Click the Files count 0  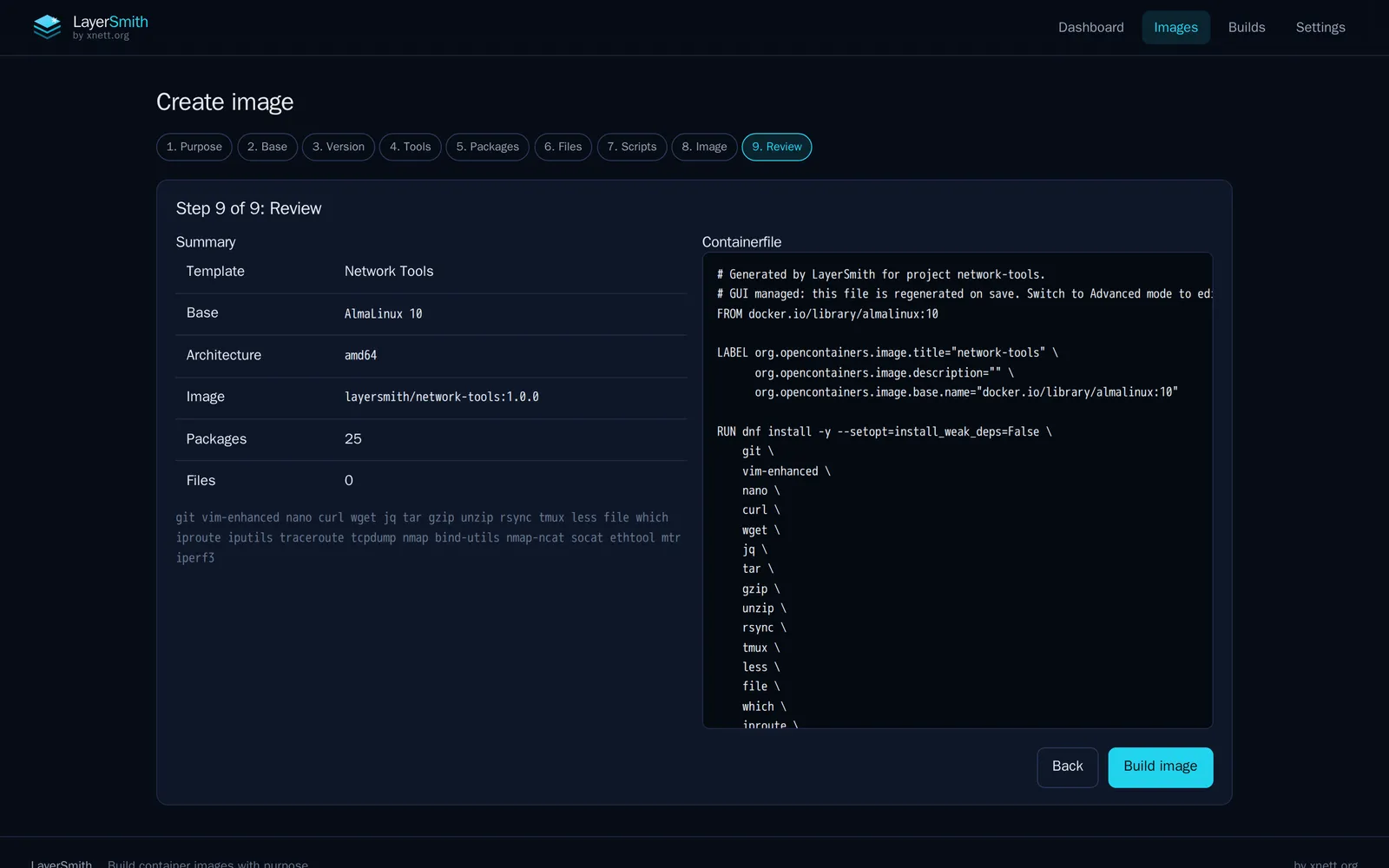click(349, 481)
